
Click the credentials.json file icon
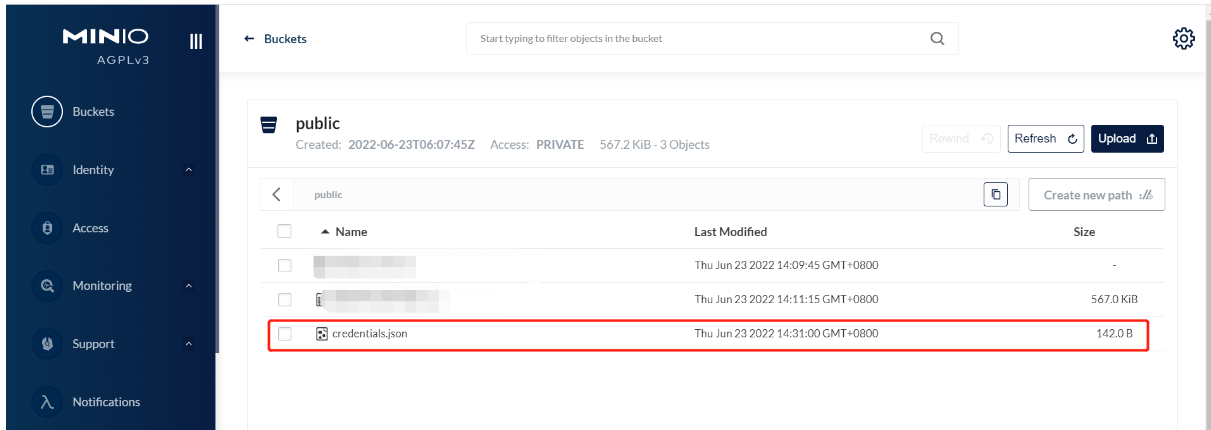click(x=322, y=334)
